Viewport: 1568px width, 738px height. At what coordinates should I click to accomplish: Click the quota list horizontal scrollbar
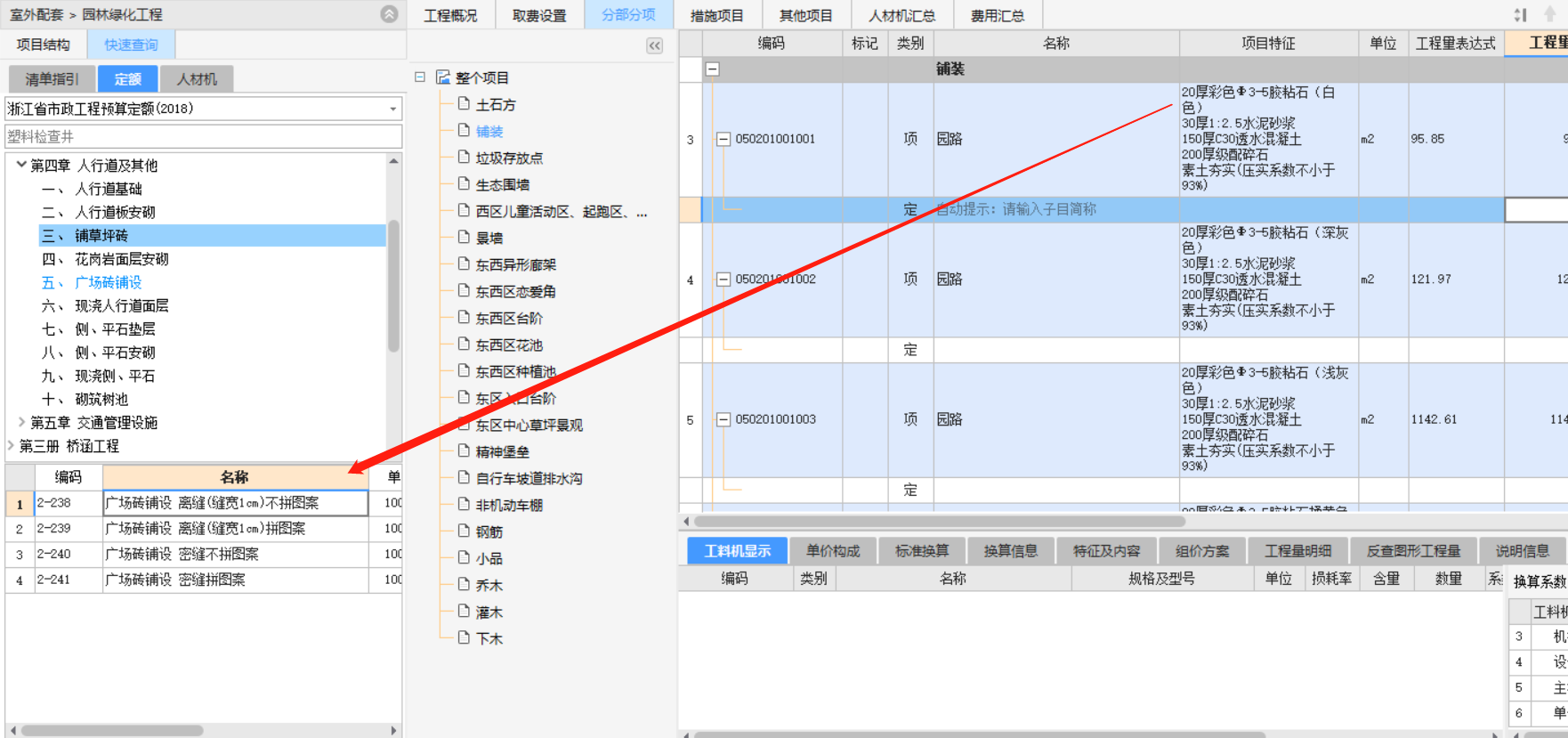pos(112,730)
